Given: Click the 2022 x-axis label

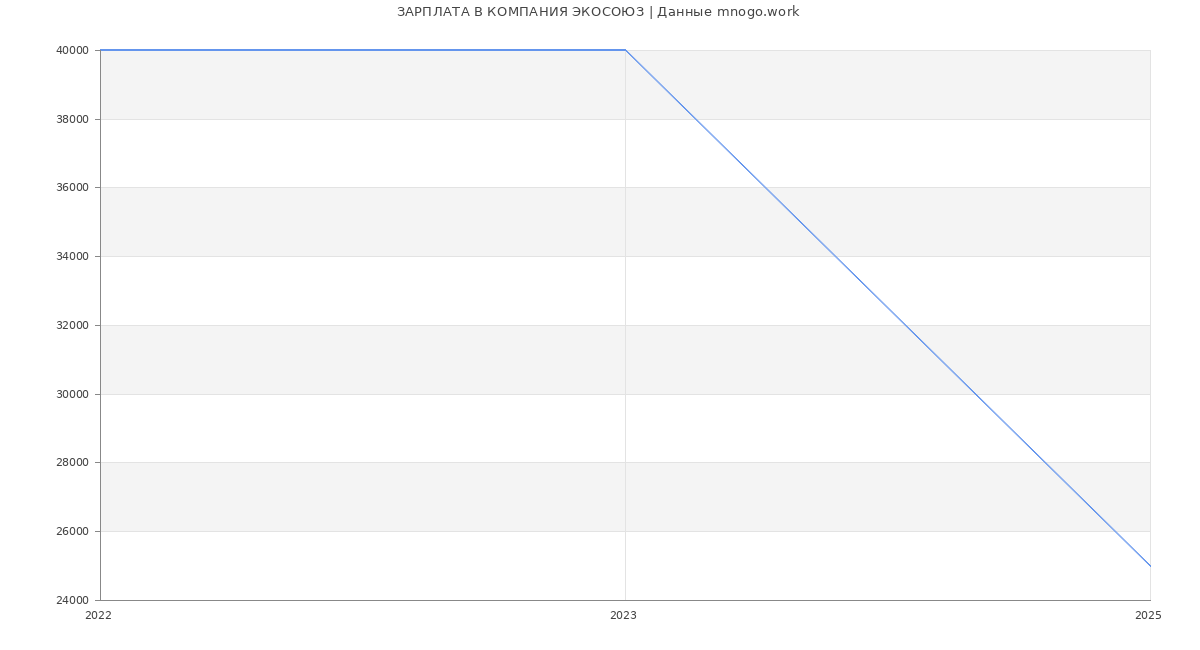Looking at the screenshot, I should point(98,616).
